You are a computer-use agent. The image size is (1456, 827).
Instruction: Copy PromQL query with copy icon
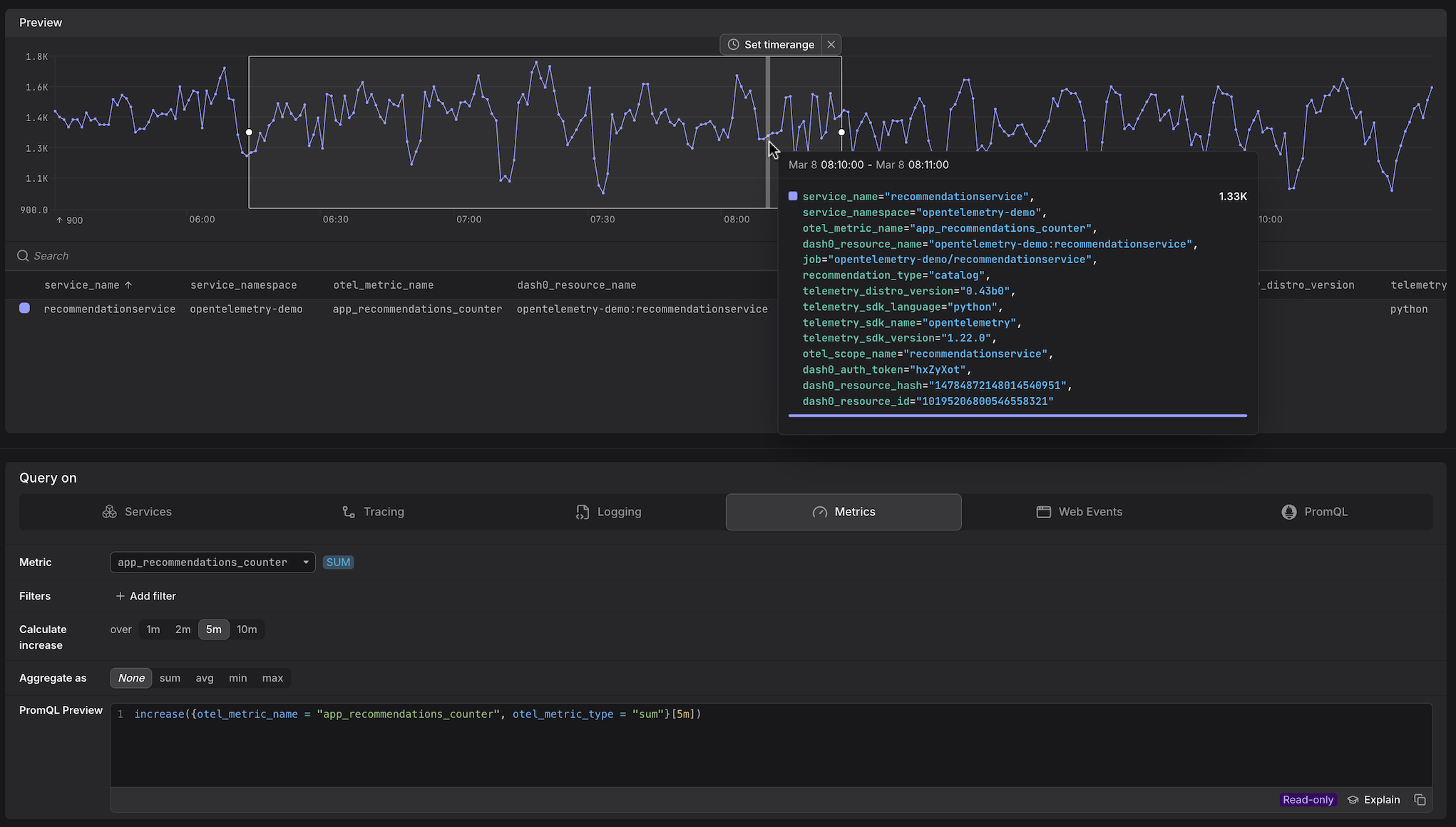(x=1420, y=800)
